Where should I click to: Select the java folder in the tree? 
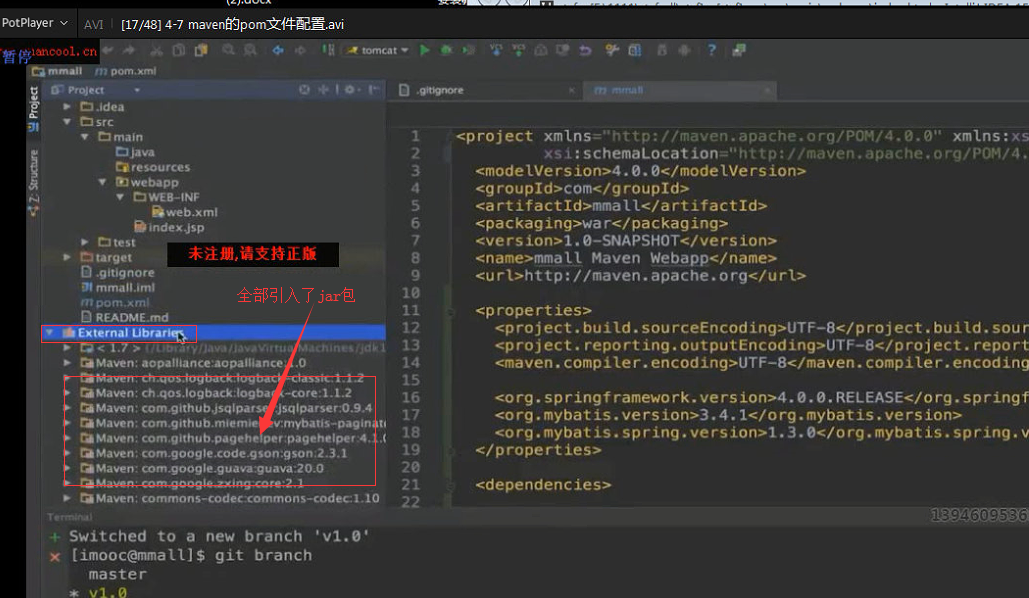(x=135, y=152)
